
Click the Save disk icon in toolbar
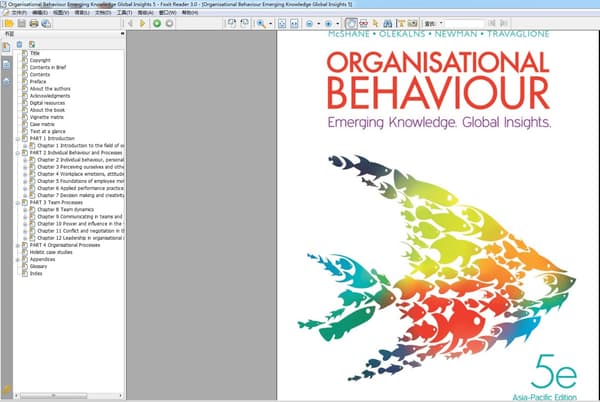tap(21, 23)
